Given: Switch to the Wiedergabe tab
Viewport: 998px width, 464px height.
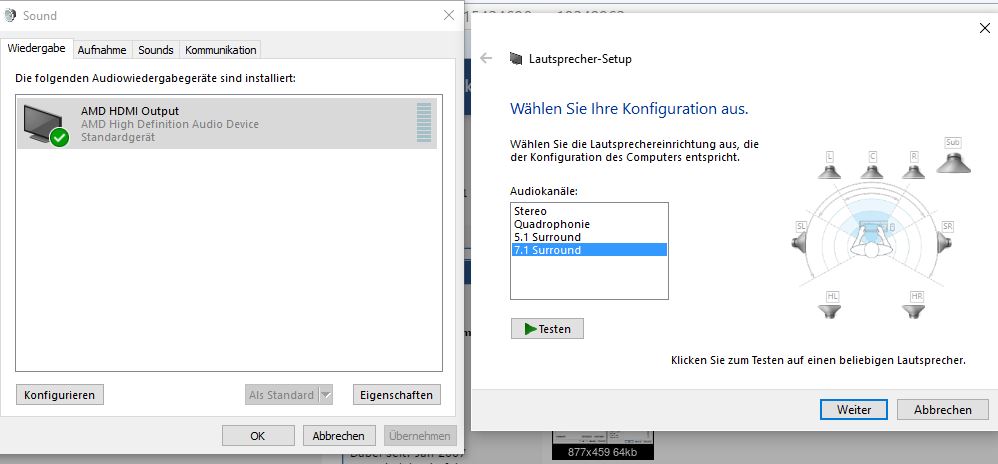Looking at the screenshot, I should pyautogui.click(x=36, y=48).
